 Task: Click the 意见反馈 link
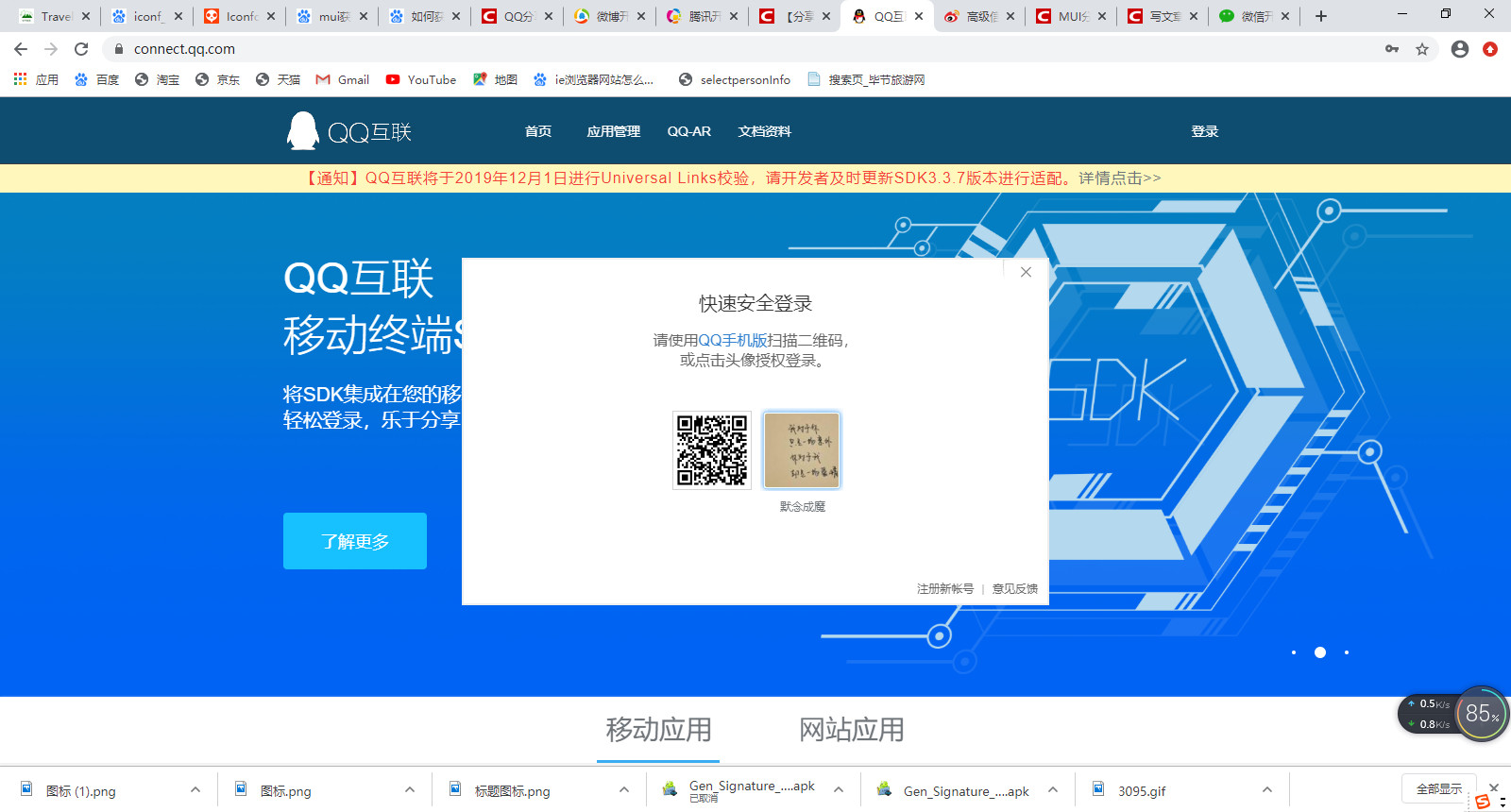pyautogui.click(x=1015, y=588)
